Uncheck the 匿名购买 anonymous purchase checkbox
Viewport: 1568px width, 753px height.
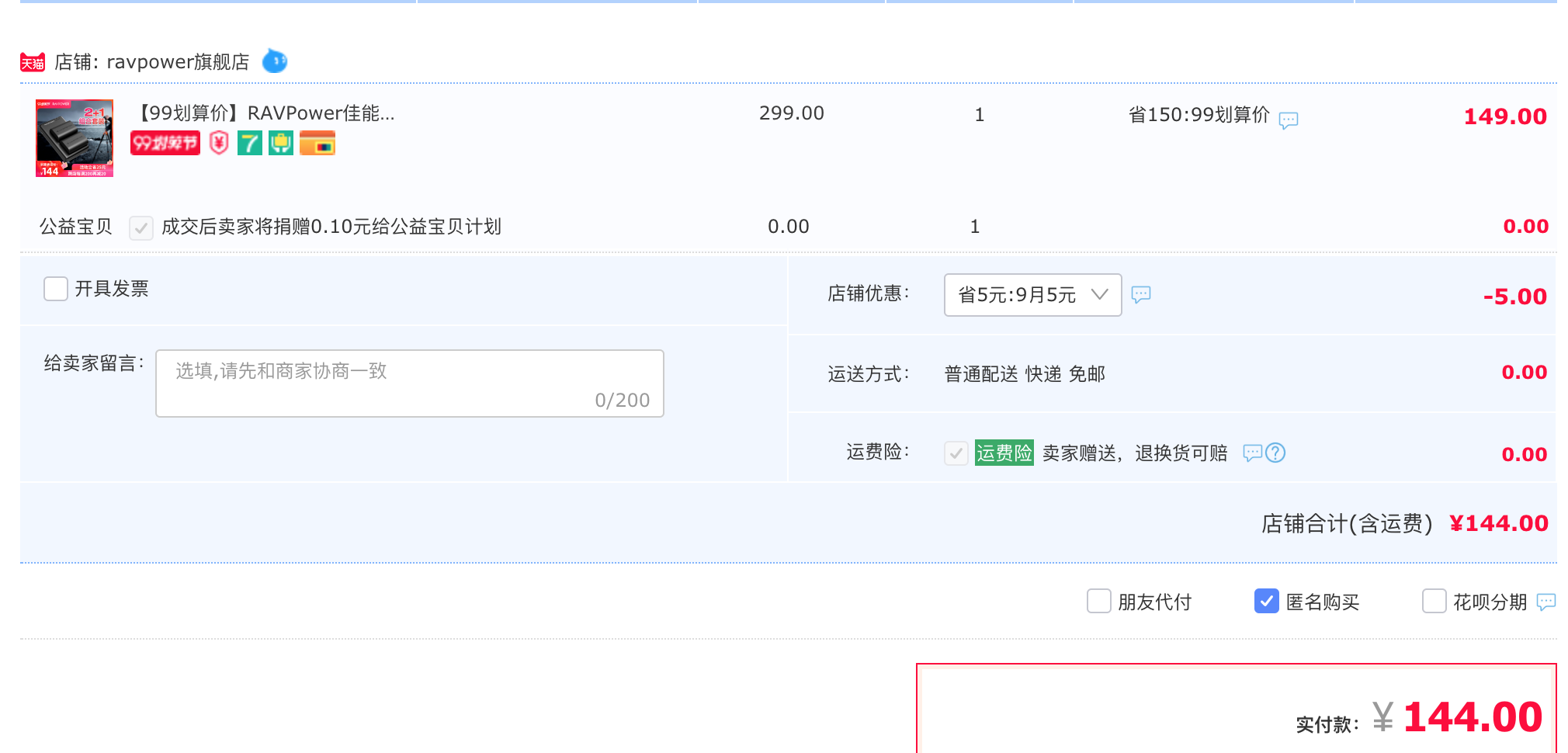tap(1267, 601)
